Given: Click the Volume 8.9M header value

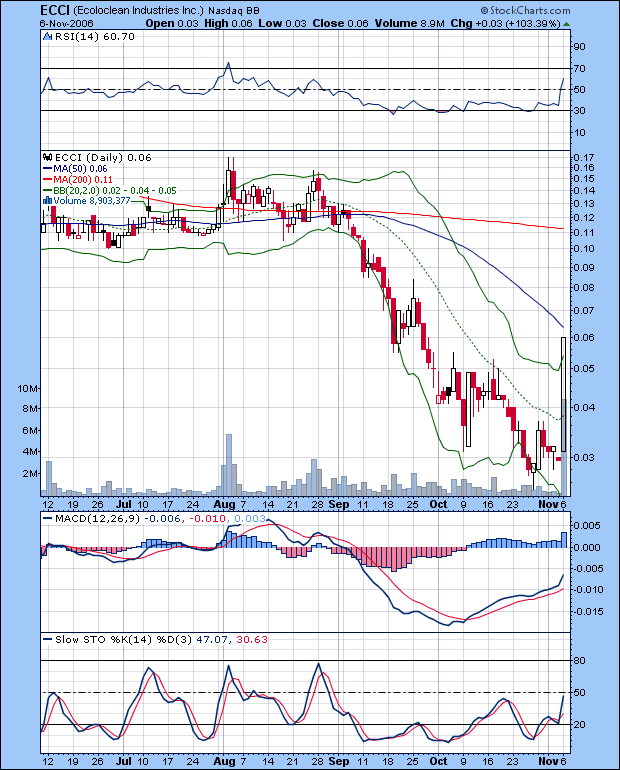Looking at the screenshot, I should tap(410, 24).
